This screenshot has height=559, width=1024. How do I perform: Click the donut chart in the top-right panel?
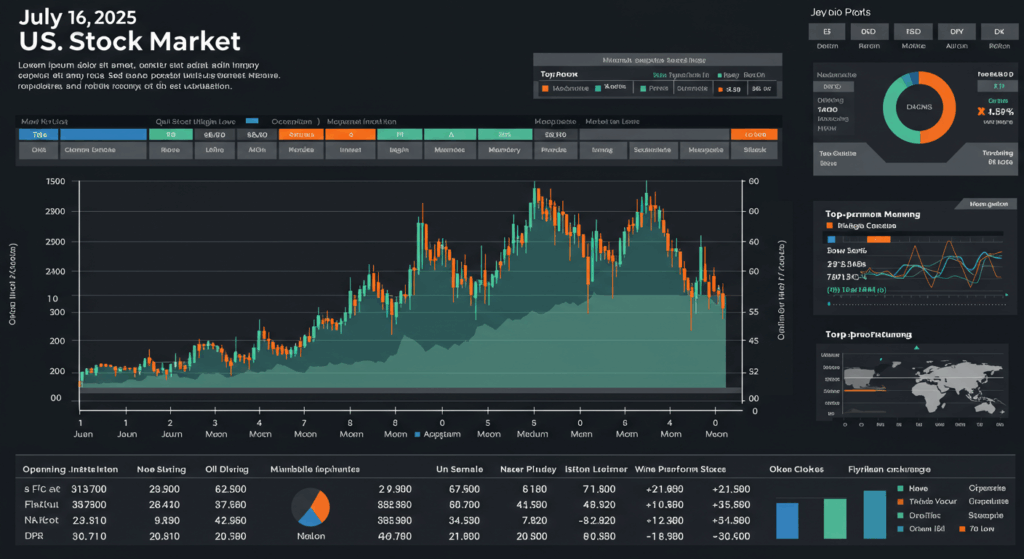click(x=919, y=106)
